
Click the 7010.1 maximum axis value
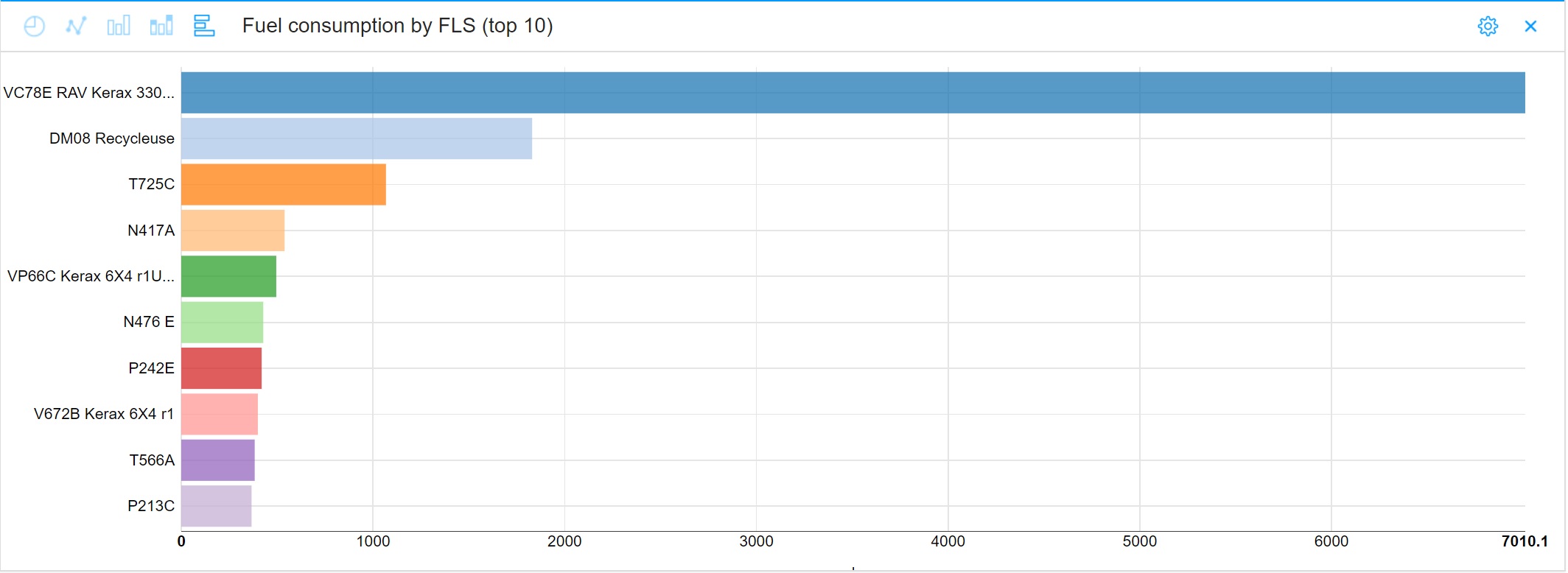coord(1524,541)
